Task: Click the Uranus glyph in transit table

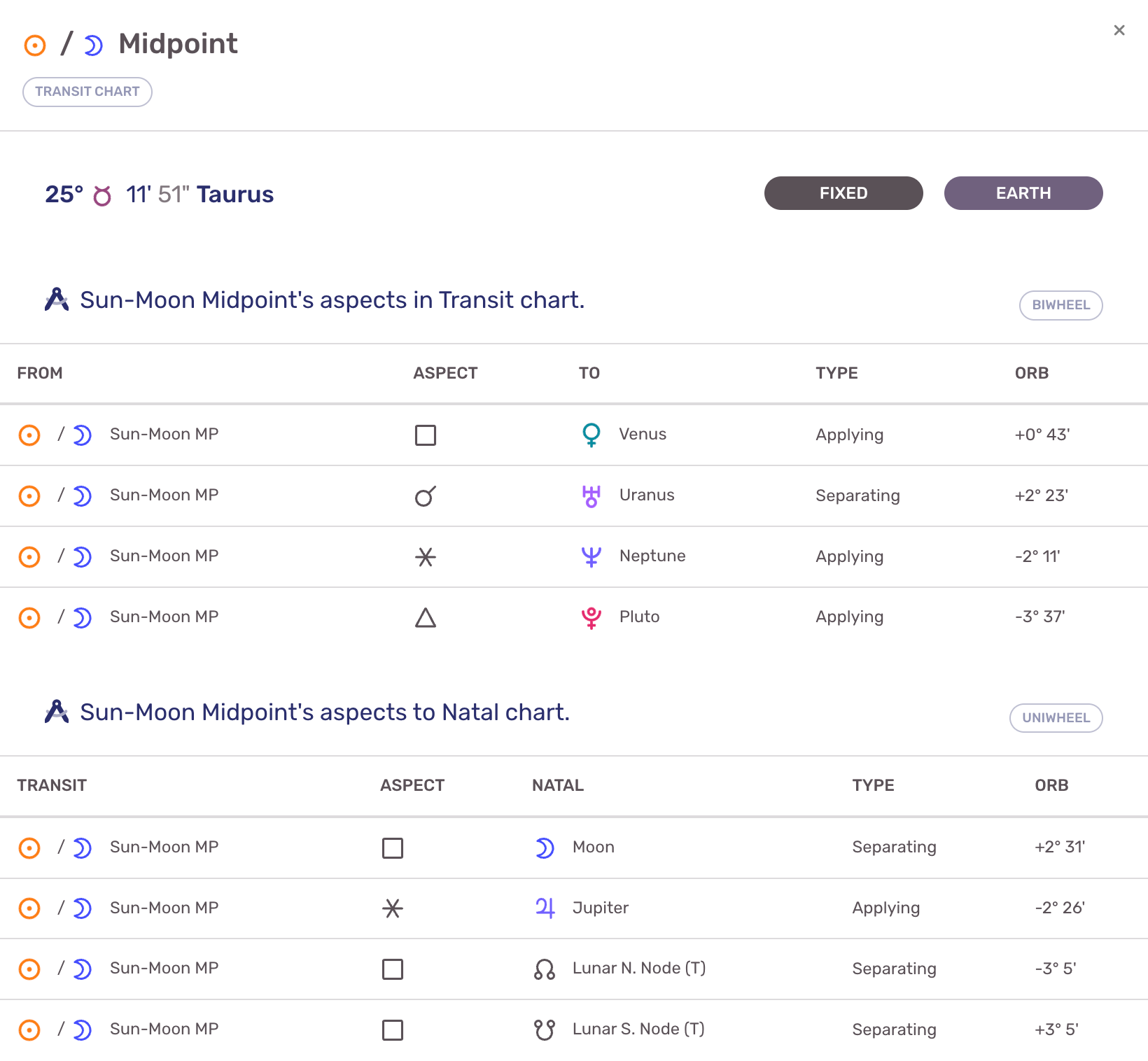Action: pos(591,496)
